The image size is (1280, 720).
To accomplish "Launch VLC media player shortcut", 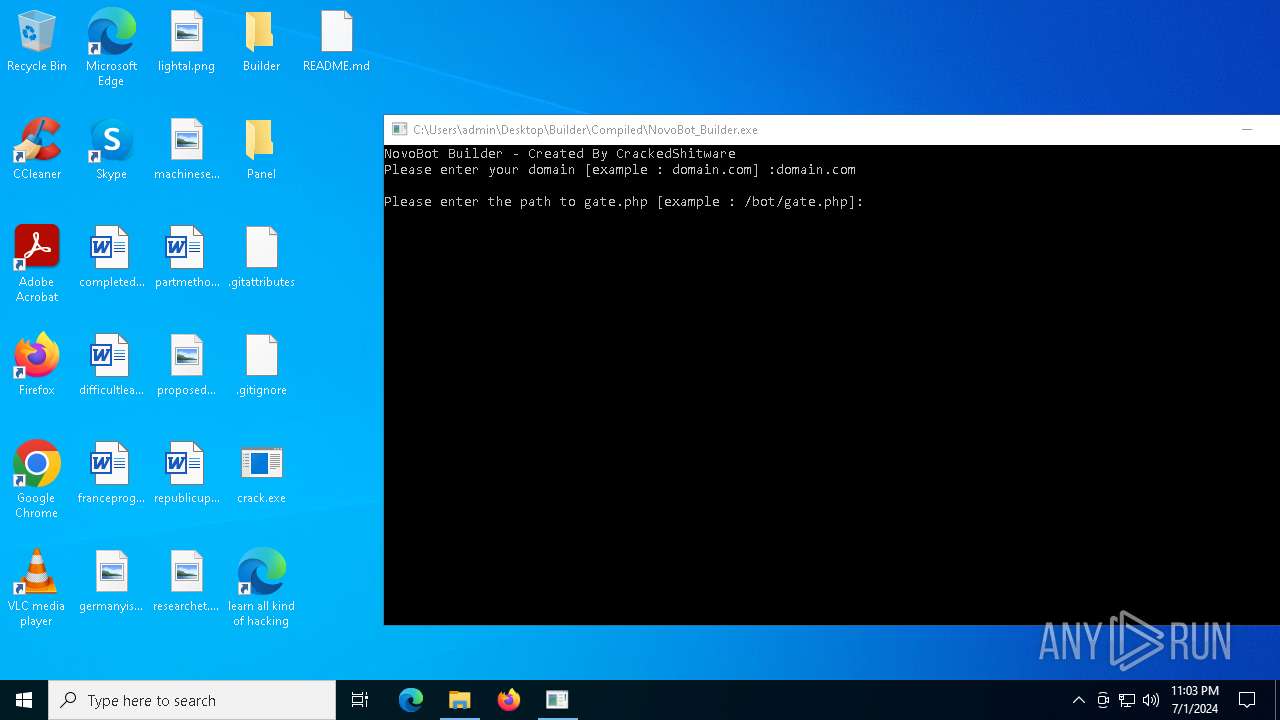I will coord(37,588).
